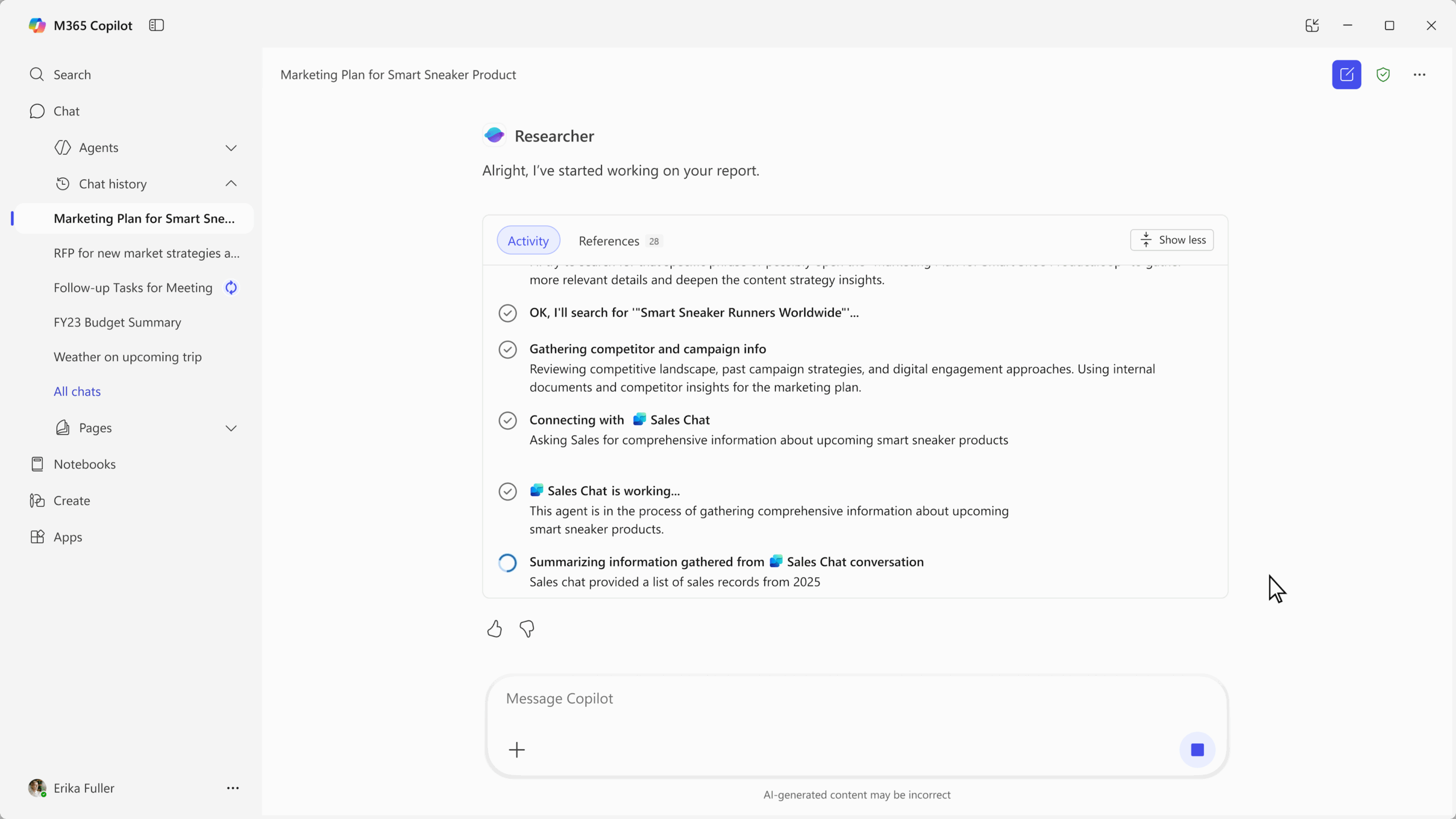Open the Create section in sidebar
Viewport: 1456px width, 819px height.
pos(72,500)
